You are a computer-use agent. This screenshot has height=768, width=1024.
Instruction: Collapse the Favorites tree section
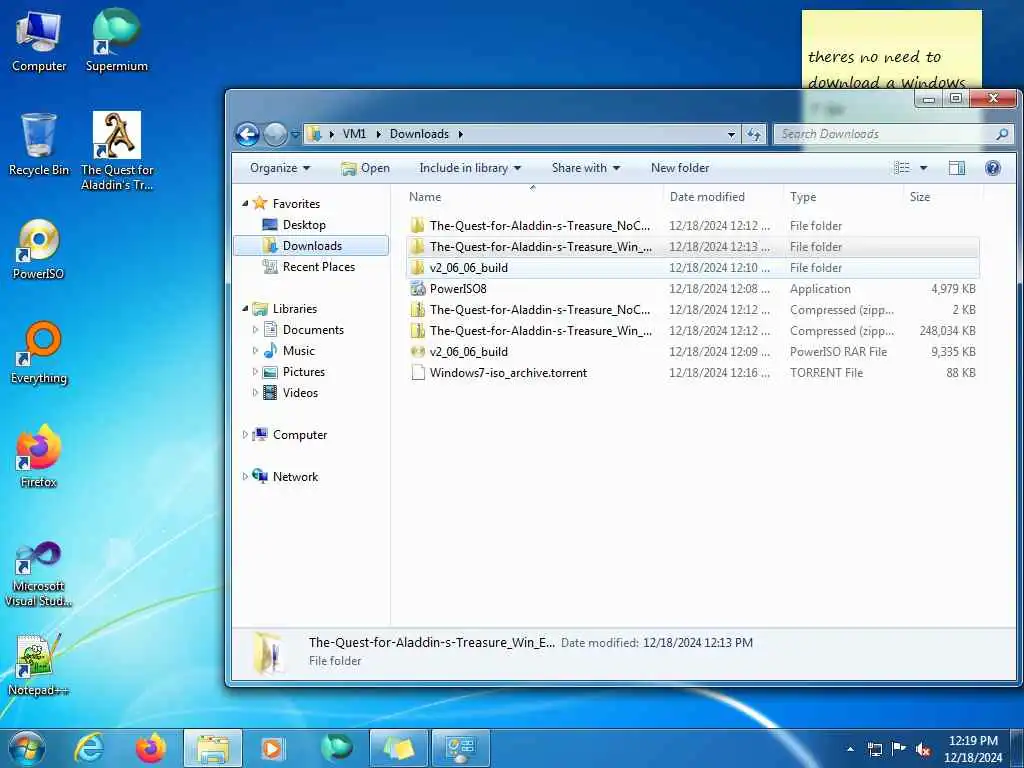click(x=246, y=204)
